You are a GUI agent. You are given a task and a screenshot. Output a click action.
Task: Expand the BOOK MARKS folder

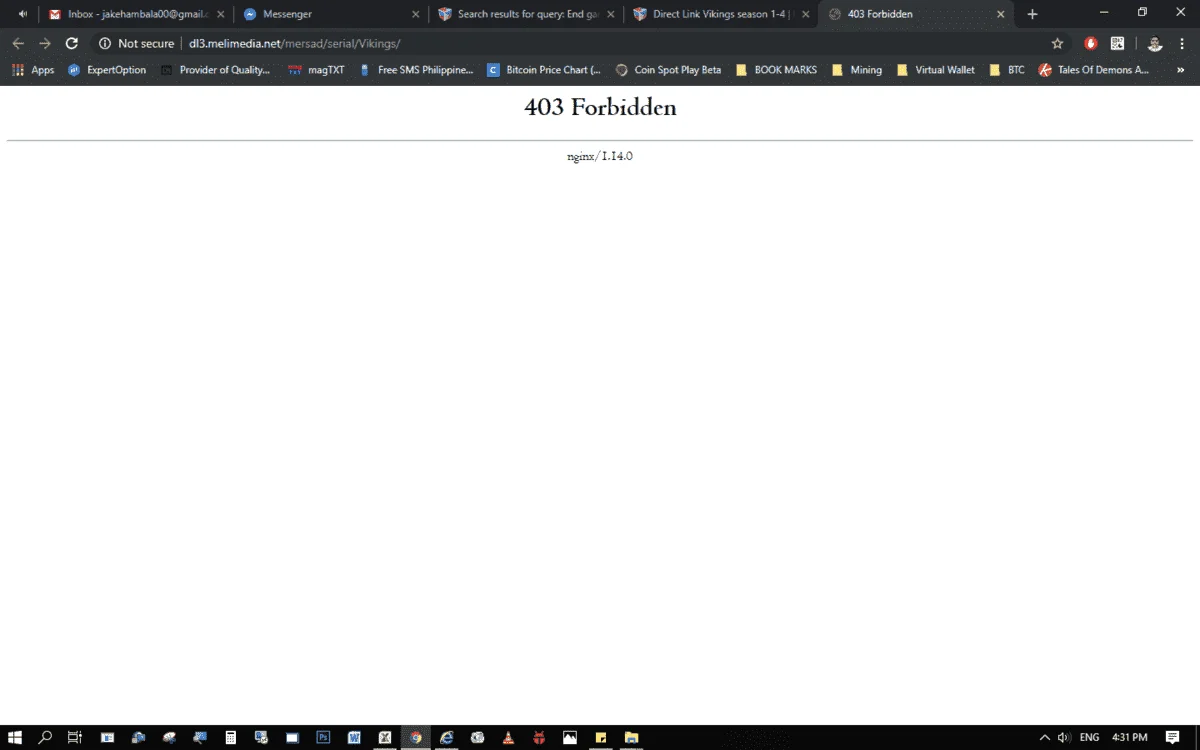[x=776, y=70]
